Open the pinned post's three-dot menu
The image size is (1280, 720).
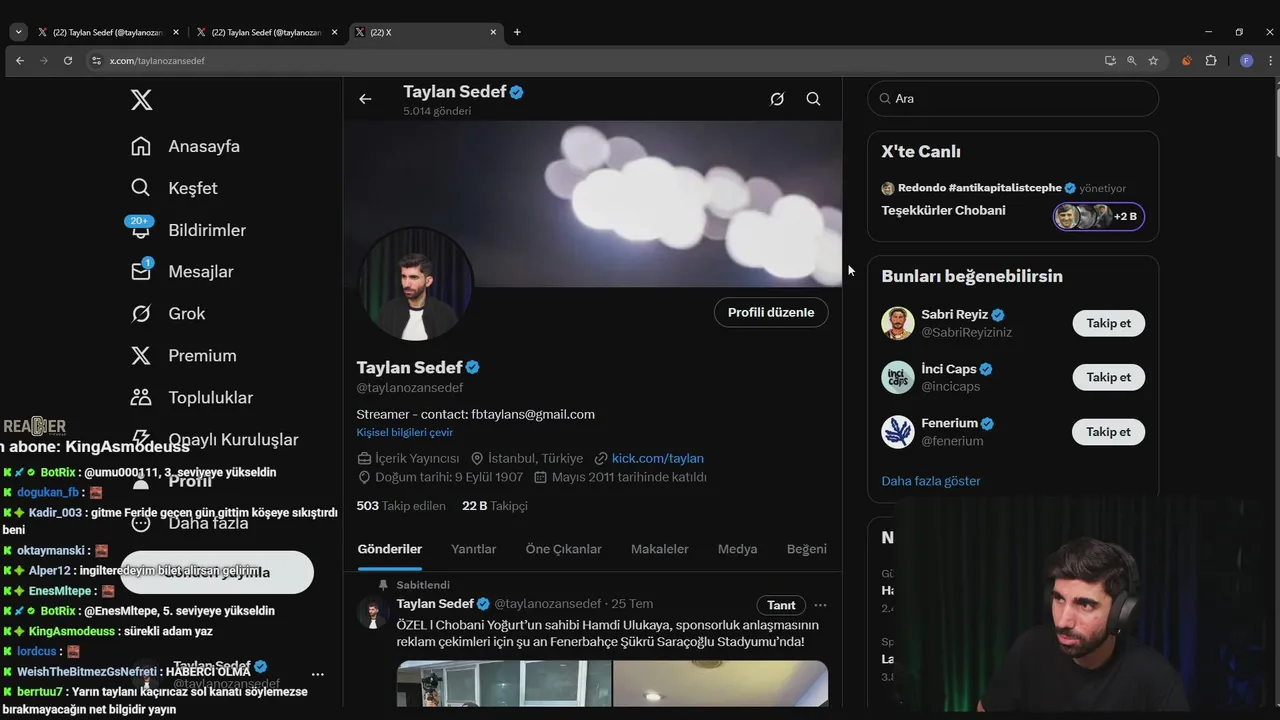pos(820,605)
